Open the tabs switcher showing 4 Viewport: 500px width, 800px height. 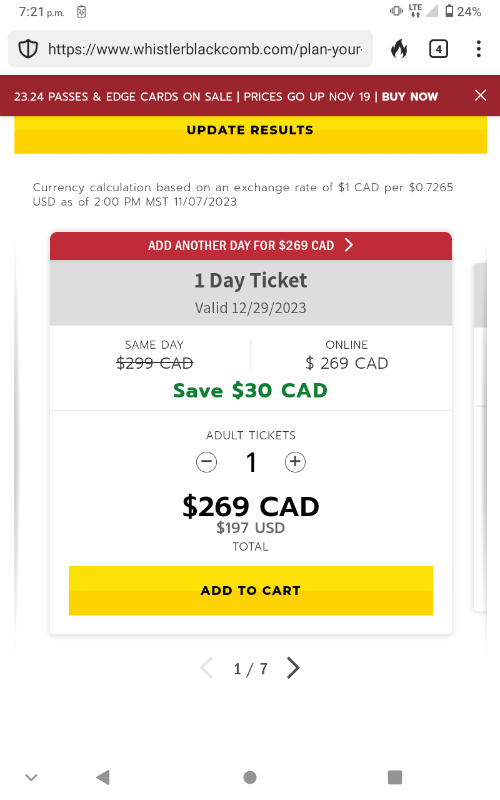[x=438, y=49]
